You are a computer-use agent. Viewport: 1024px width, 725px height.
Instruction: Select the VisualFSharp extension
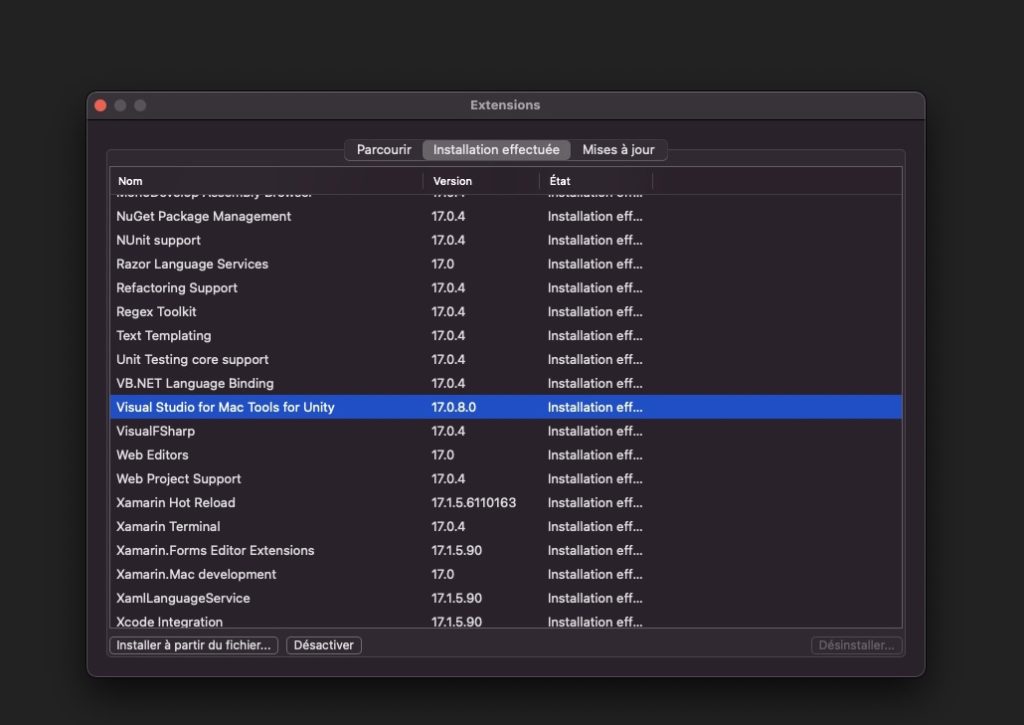coord(155,432)
